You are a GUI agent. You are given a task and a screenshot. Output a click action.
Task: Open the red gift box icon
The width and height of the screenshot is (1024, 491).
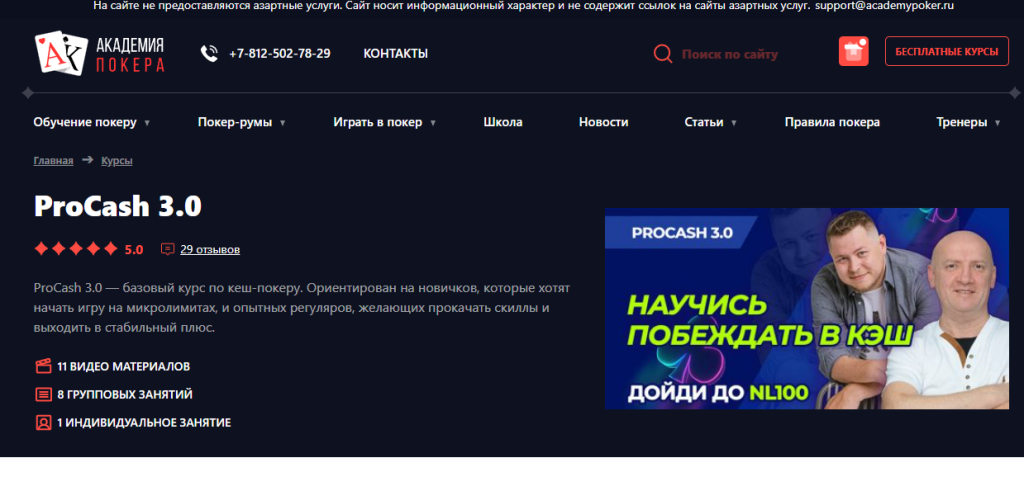[854, 52]
